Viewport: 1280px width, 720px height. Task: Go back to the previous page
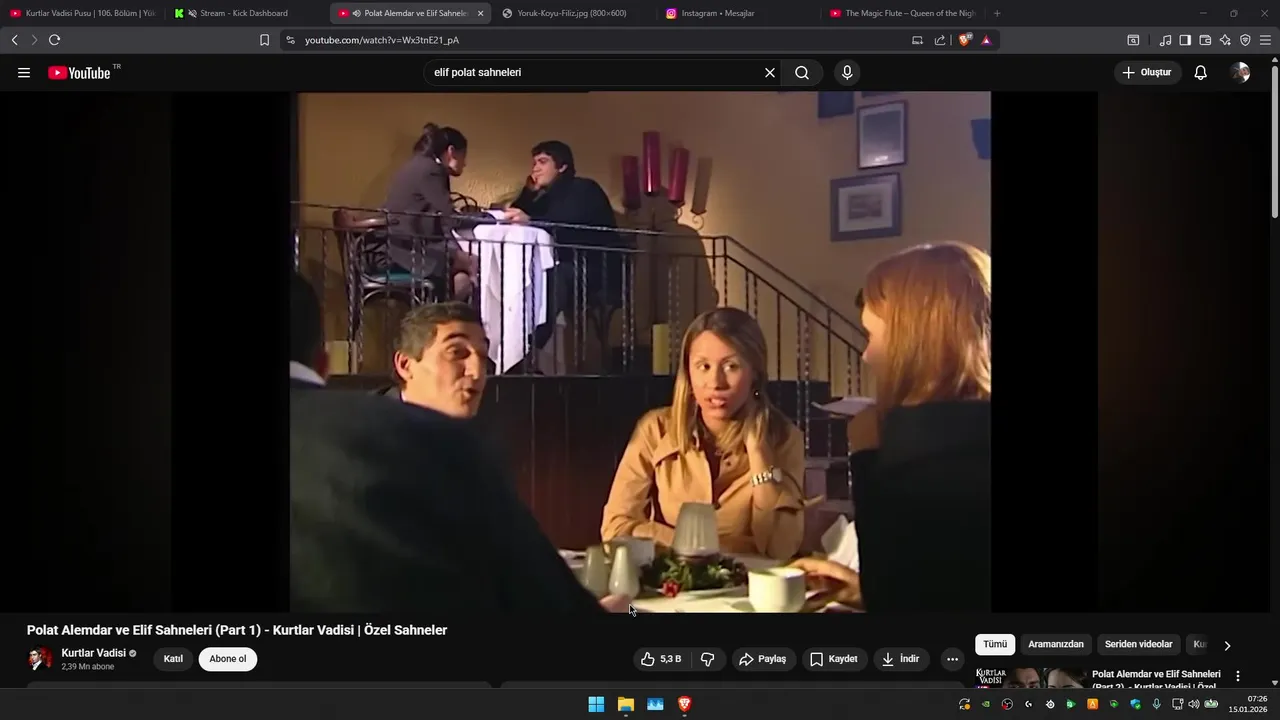pyautogui.click(x=14, y=40)
